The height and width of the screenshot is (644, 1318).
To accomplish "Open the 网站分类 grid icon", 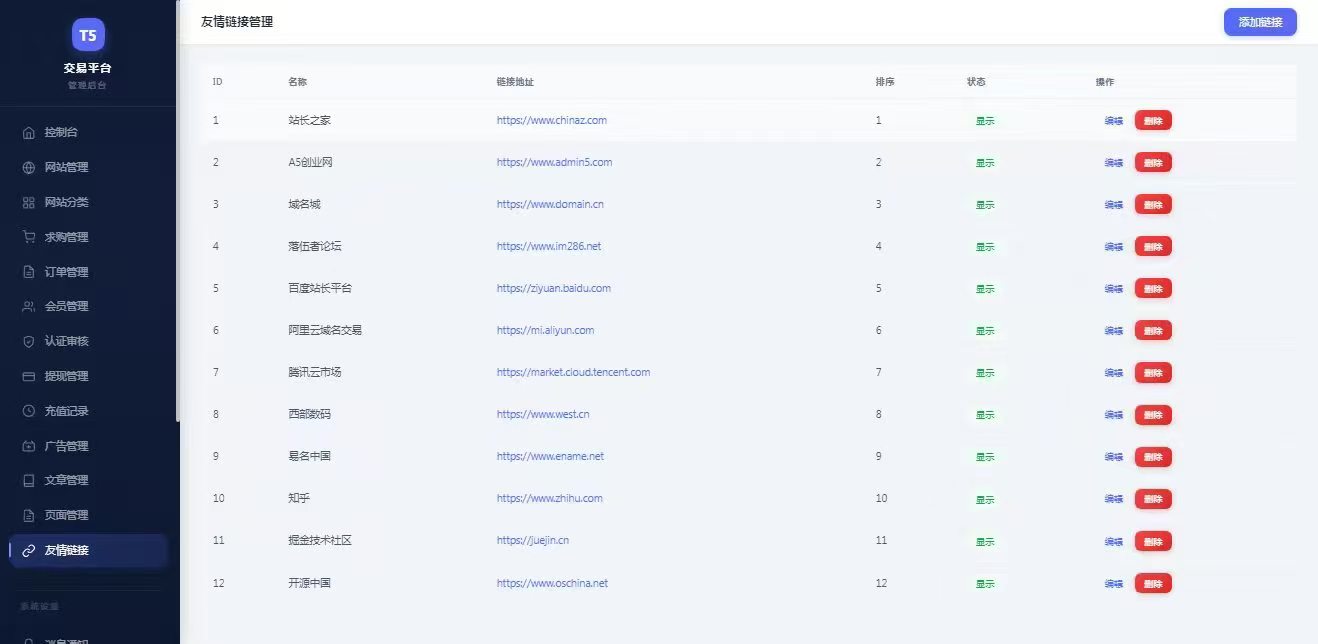I will [x=29, y=202].
